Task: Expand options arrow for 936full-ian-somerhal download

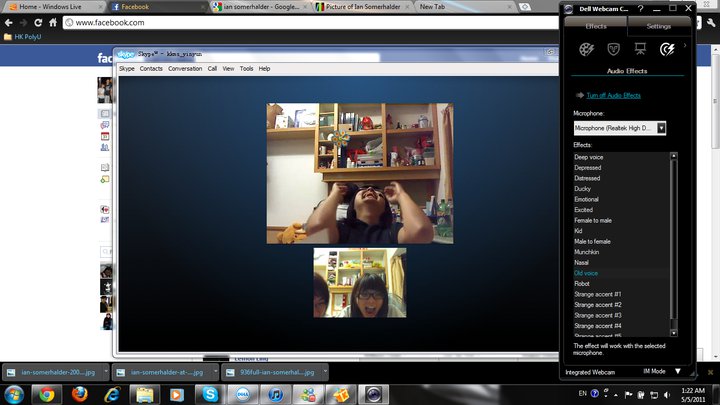Action: (x=325, y=371)
